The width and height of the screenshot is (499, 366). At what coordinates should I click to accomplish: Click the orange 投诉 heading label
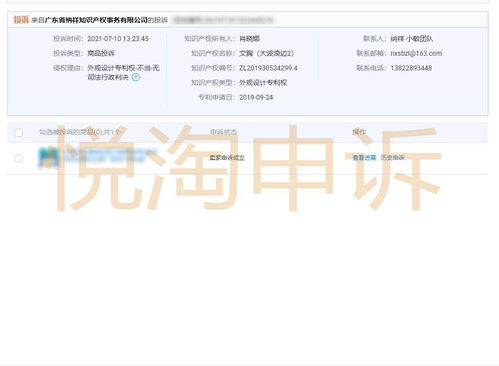pos(21,20)
